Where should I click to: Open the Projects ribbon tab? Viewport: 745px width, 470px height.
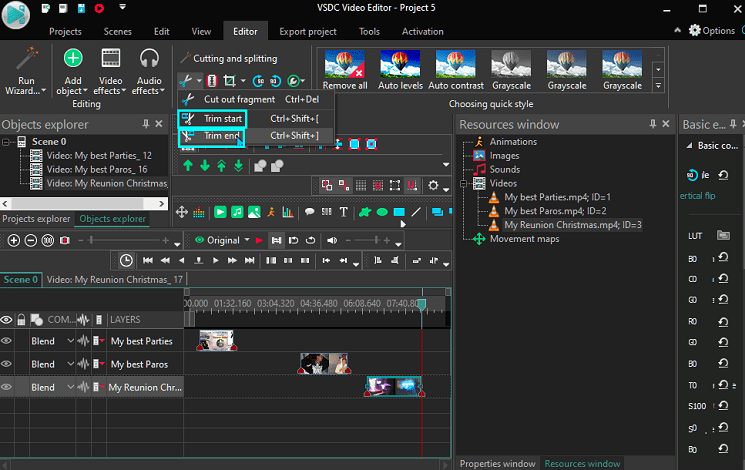click(65, 31)
